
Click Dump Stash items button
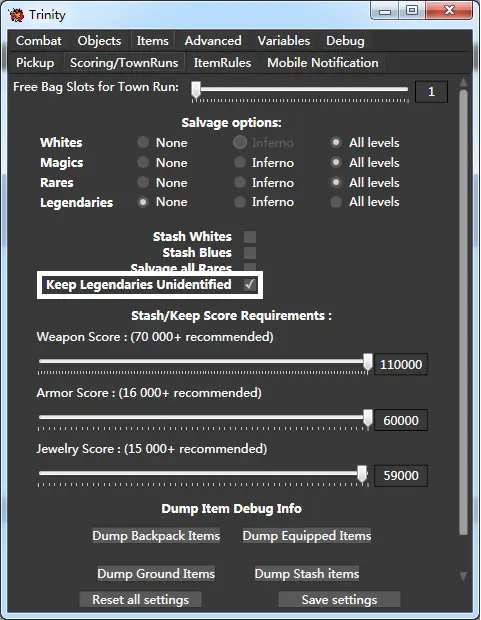tap(307, 573)
